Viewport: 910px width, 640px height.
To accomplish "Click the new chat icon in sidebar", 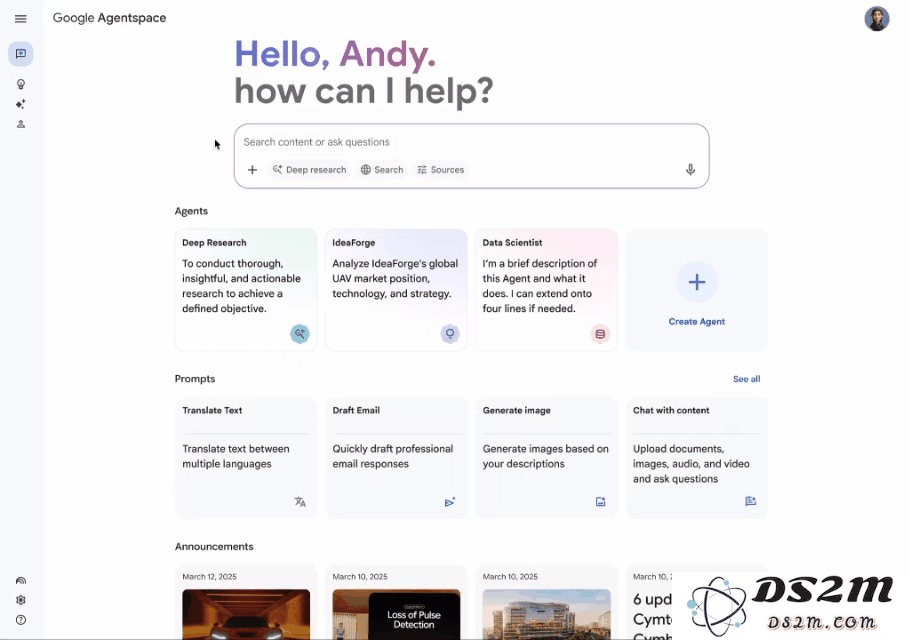I will click(x=21, y=54).
